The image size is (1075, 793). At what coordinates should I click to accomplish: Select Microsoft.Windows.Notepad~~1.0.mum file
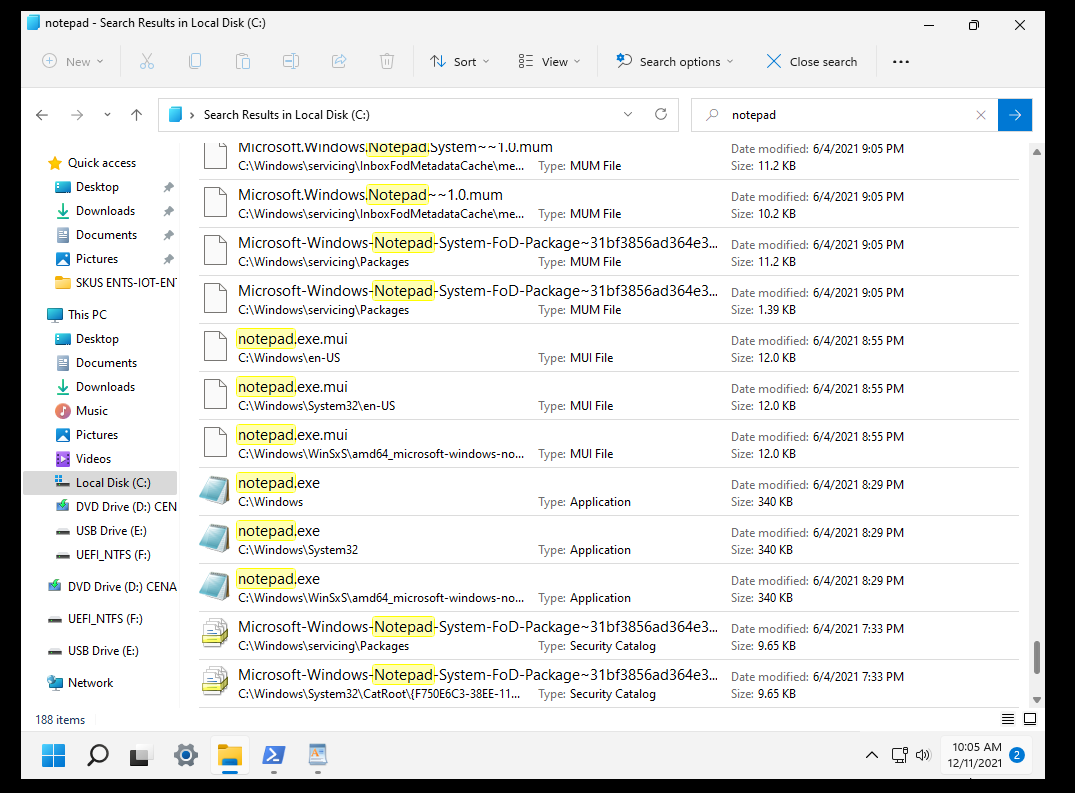[609, 204]
